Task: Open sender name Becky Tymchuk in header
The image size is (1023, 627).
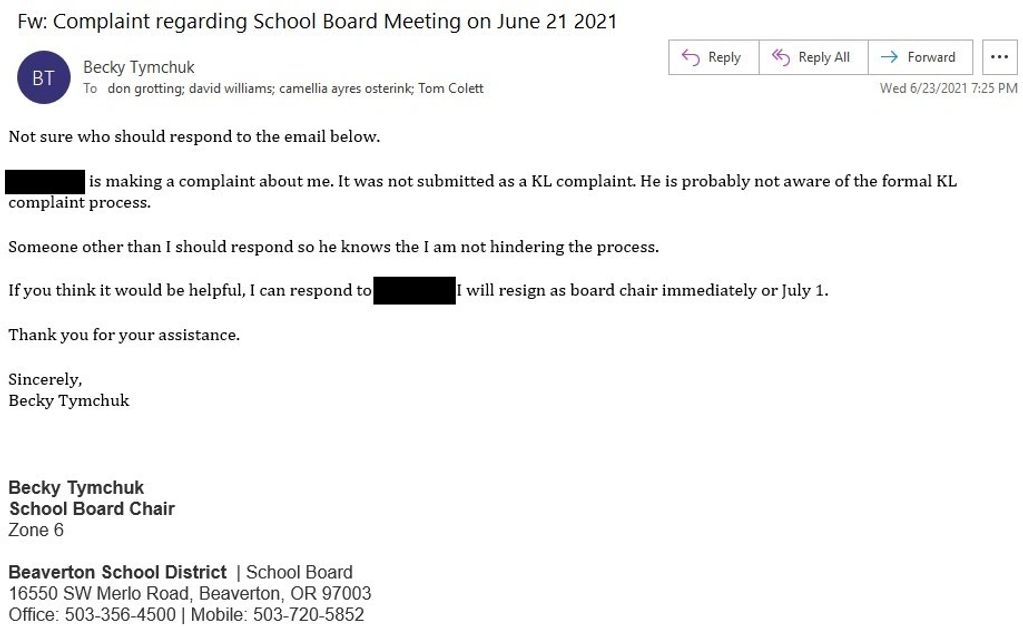Action: tap(139, 67)
